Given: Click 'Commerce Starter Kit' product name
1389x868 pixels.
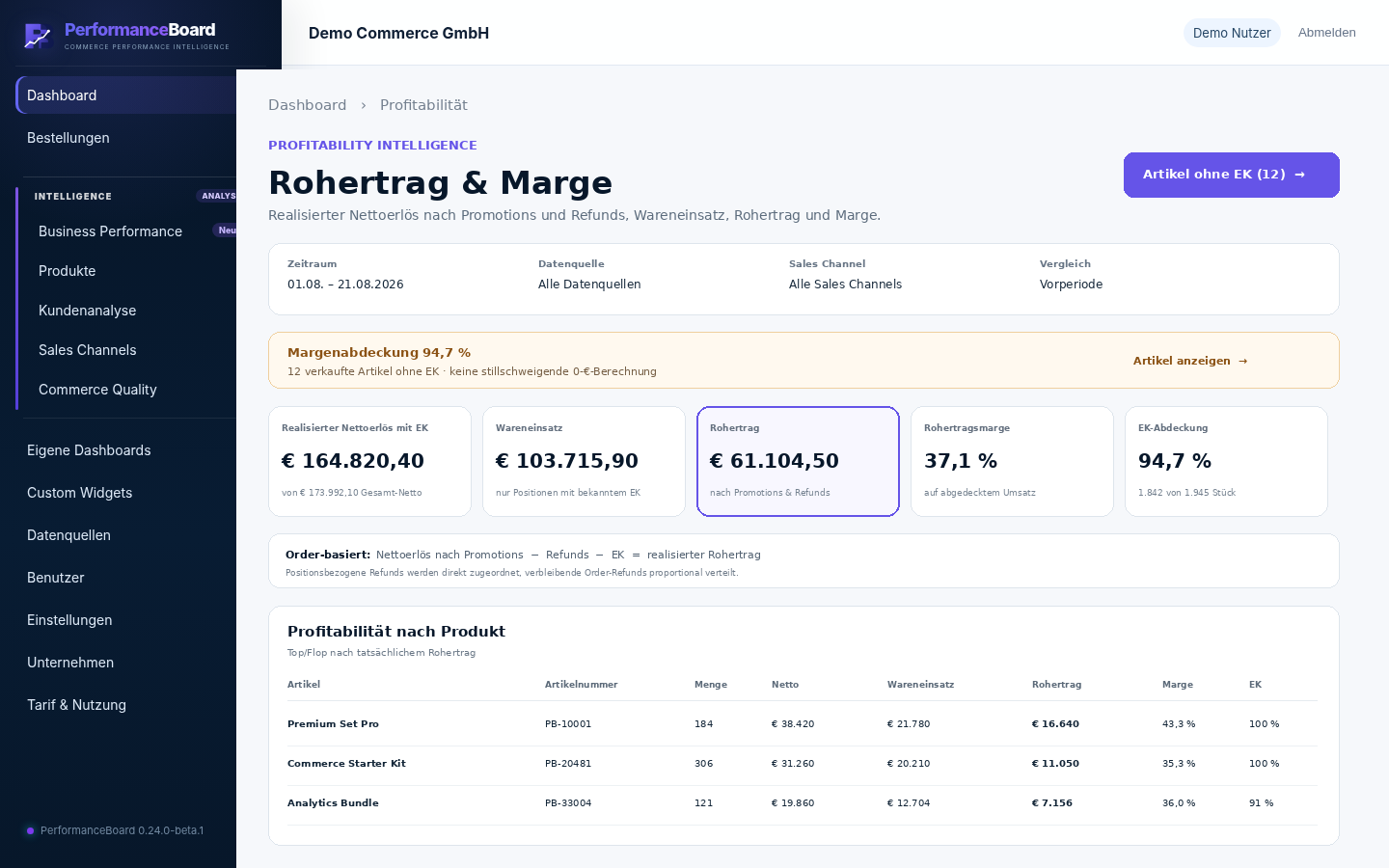Looking at the screenshot, I should 346,764.
